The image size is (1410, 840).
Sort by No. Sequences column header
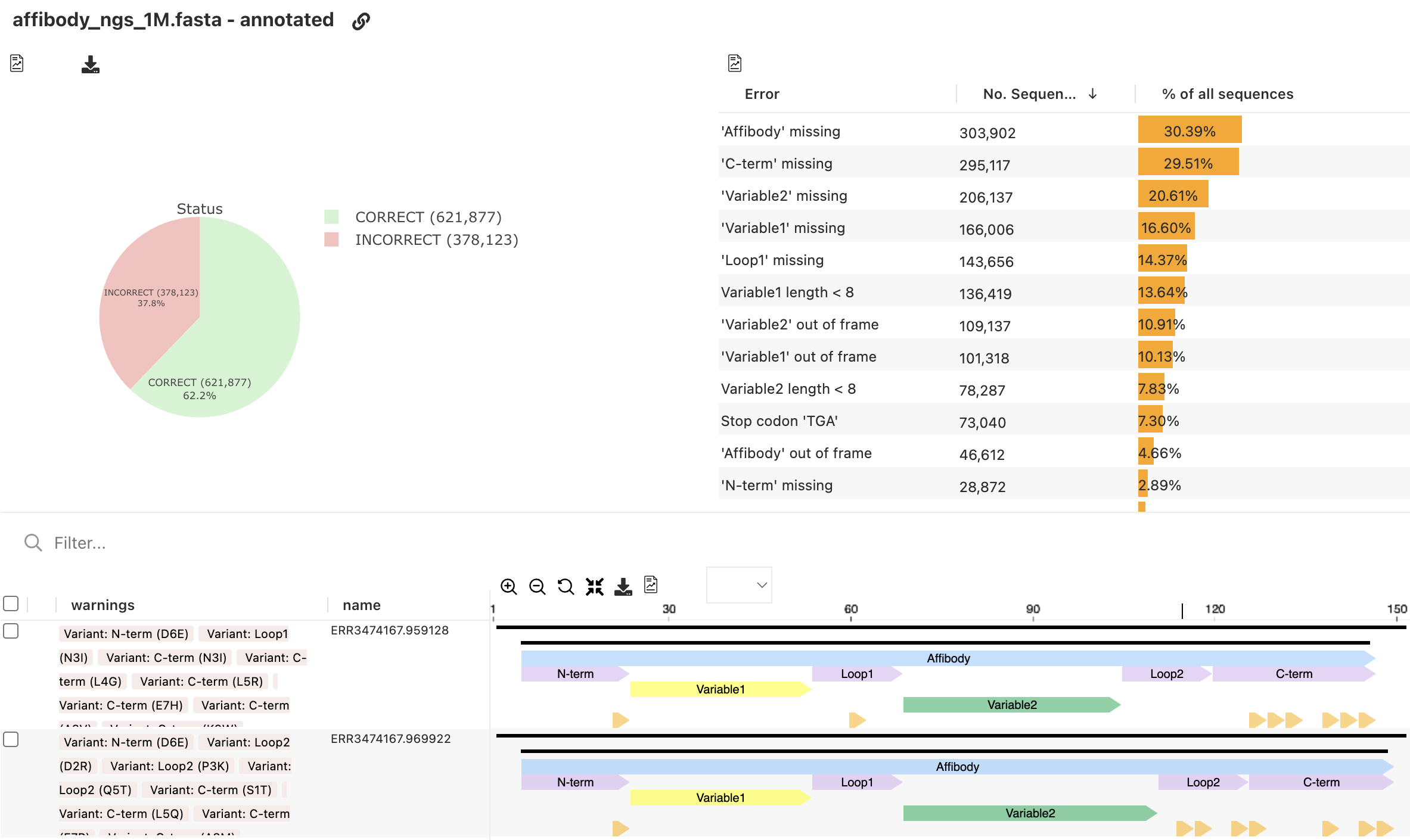1029,94
